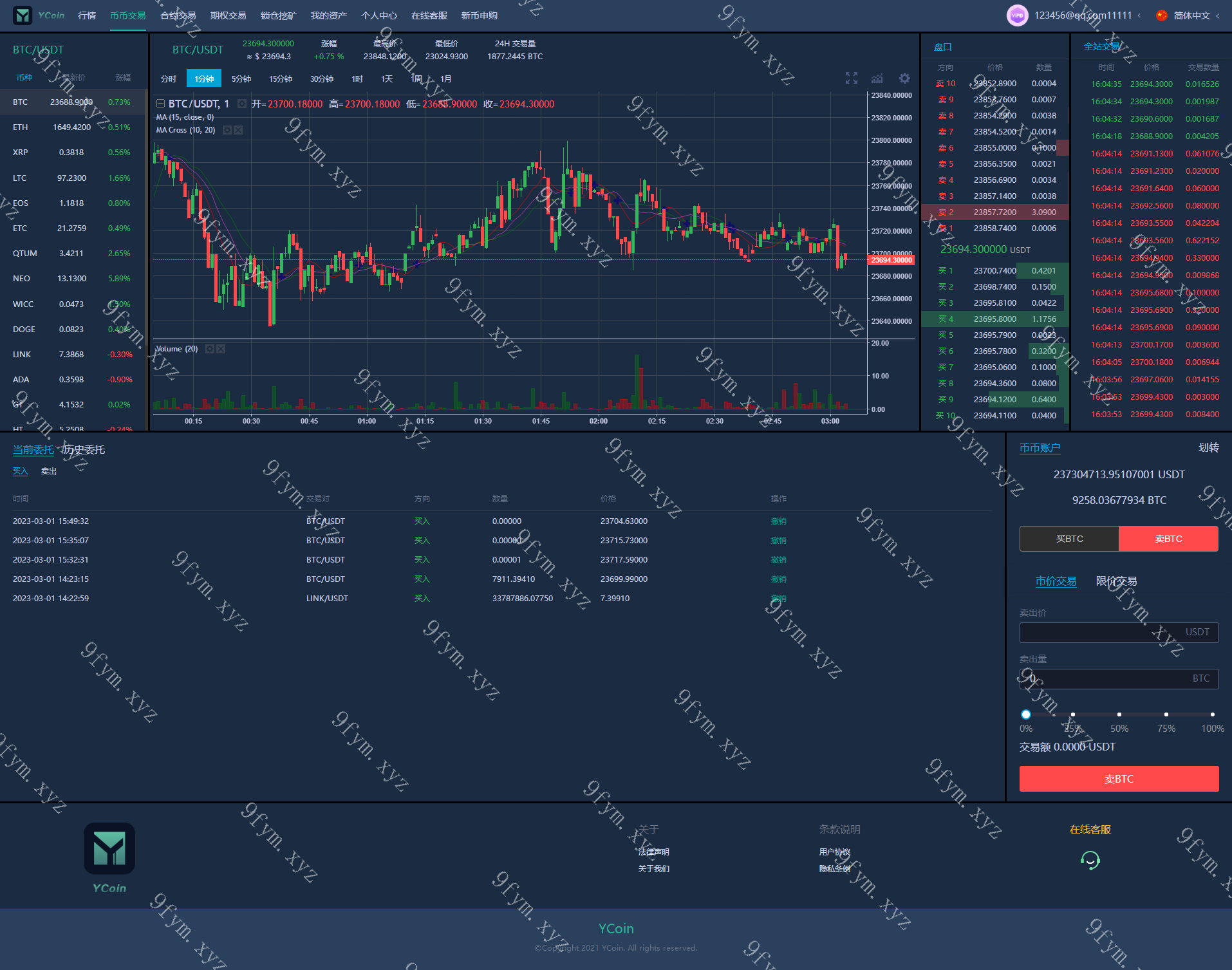Open 新币申购 page
The image size is (1232, 970).
(480, 15)
